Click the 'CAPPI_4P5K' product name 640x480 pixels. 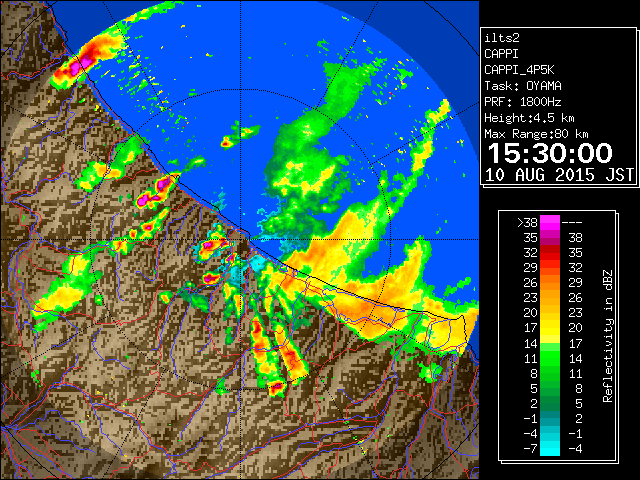[519, 70]
